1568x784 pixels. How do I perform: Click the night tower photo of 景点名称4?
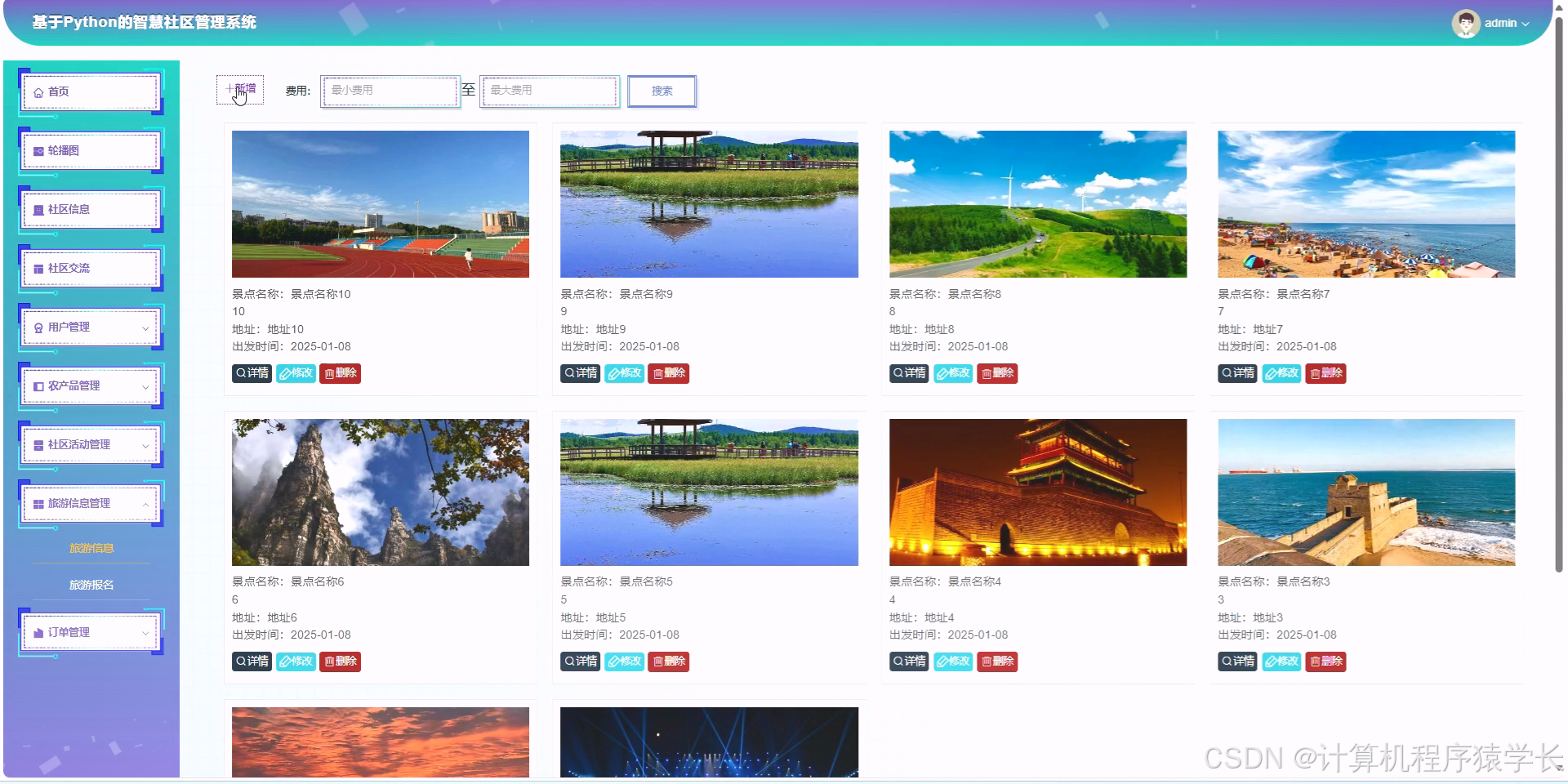point(1038,492)
